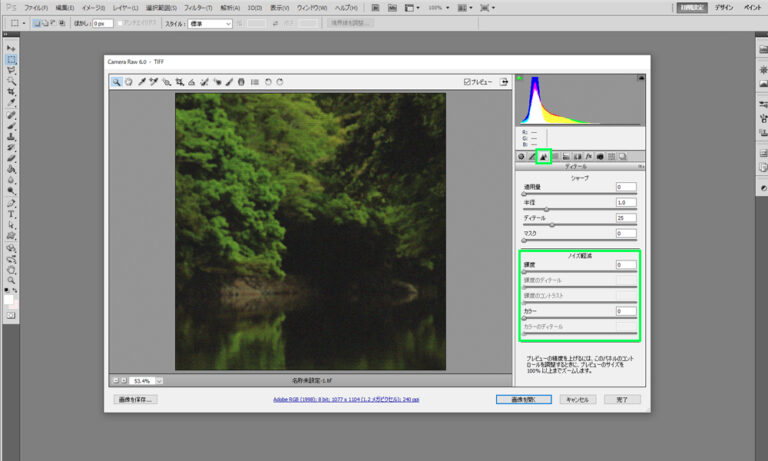
Task: Select the Type tool in Photoshop toolbox
Action: tap(11, 214)
